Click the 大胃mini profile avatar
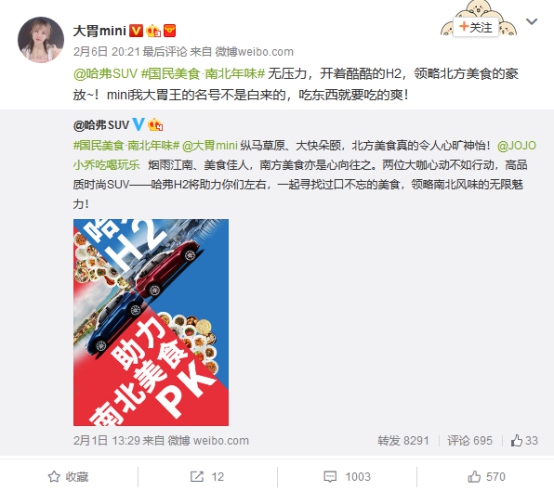 point(41,40)
